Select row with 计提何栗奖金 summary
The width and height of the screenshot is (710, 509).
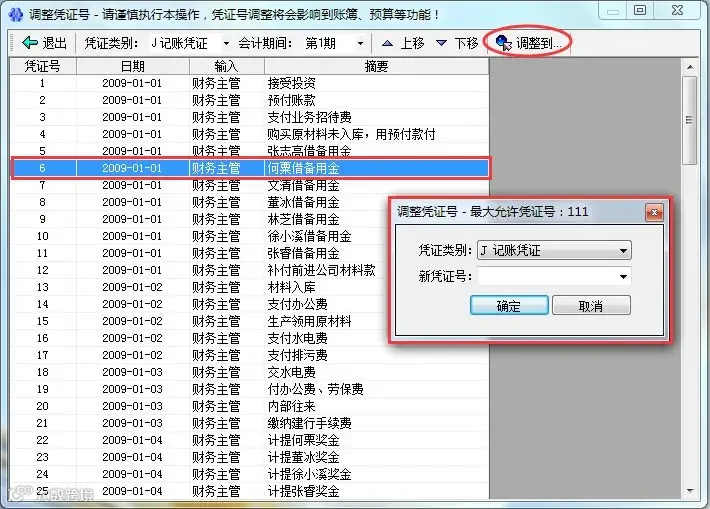249,440
